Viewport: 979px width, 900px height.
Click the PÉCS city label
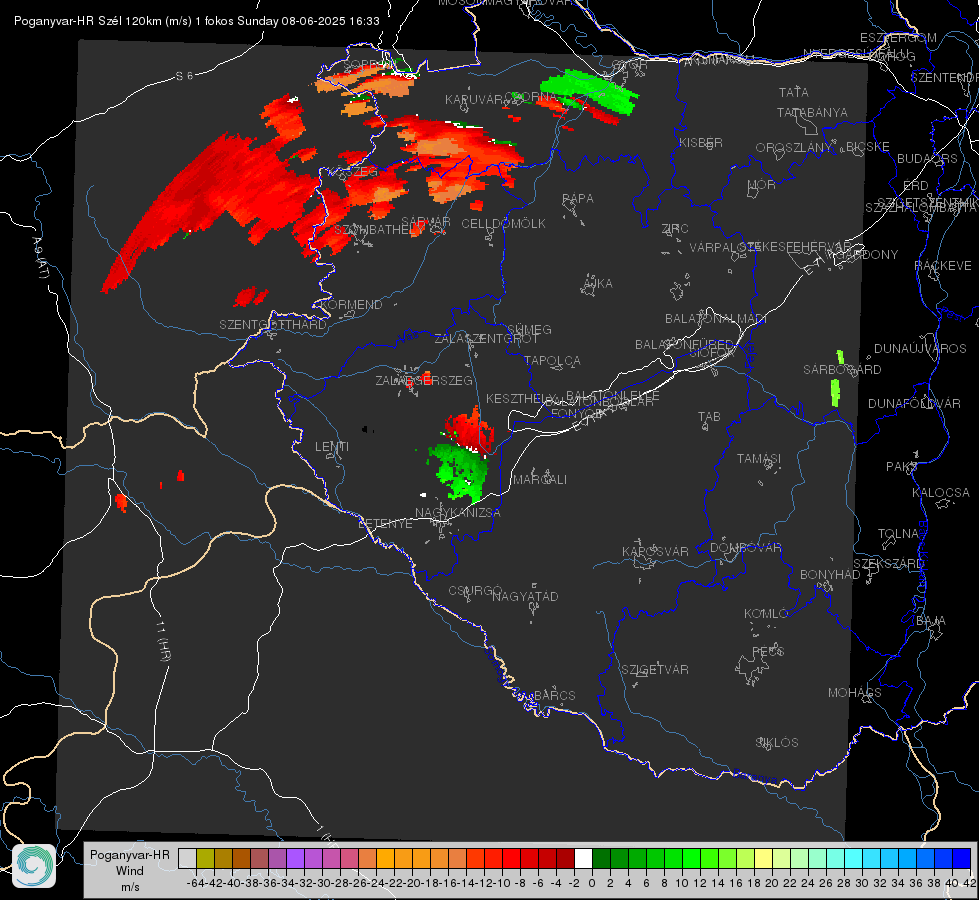tap(768, 651)
